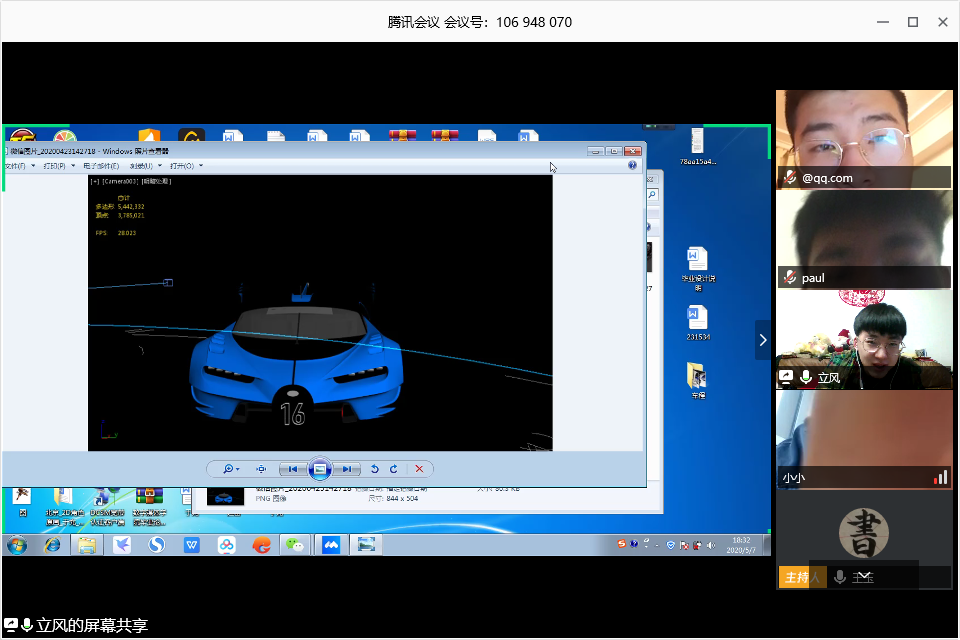Start the slideshow with center play button
The height and width of the screenshot is (640, 960).
[x=319, y=468]
